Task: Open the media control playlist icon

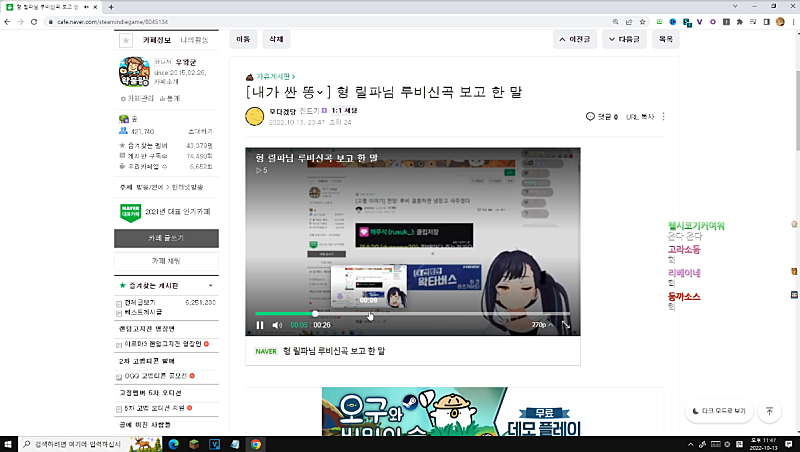Action: (753, 22)
